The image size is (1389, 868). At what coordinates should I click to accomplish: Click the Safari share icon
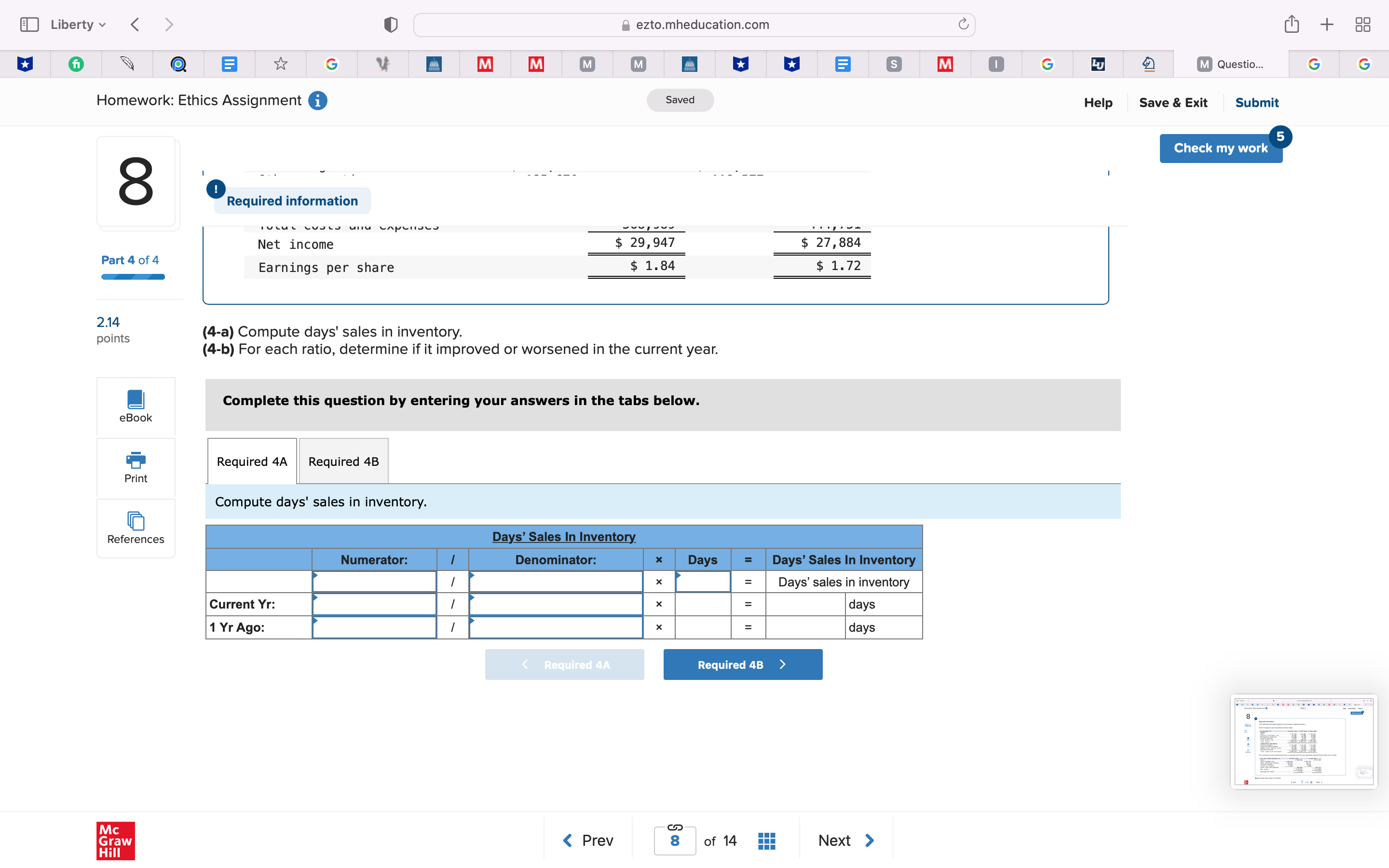tap(1292, 24)
